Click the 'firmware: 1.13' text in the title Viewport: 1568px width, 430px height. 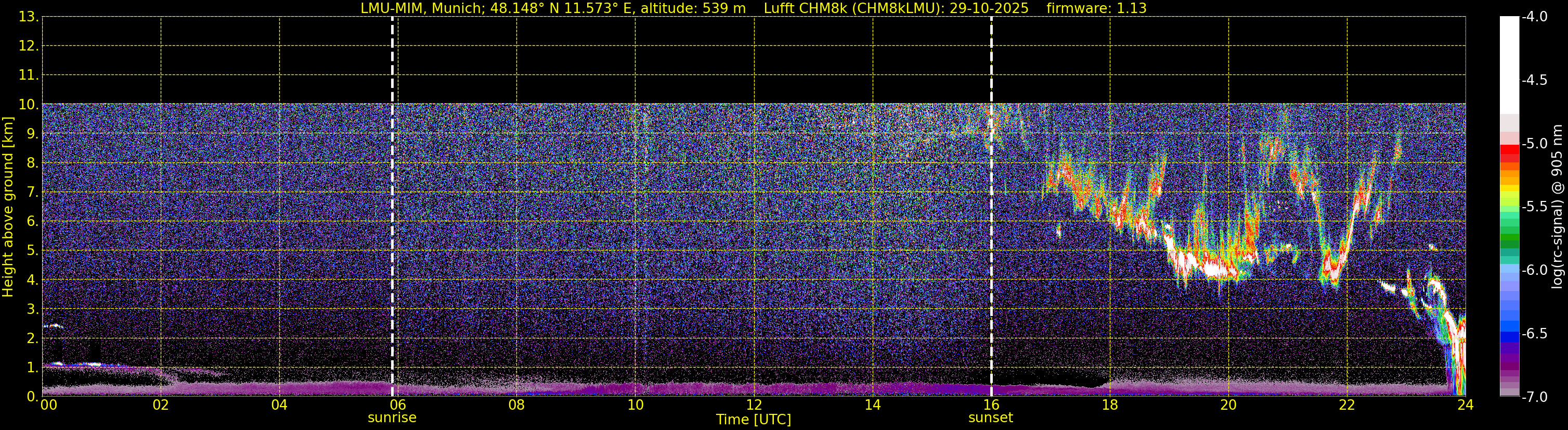point(1096,8)
